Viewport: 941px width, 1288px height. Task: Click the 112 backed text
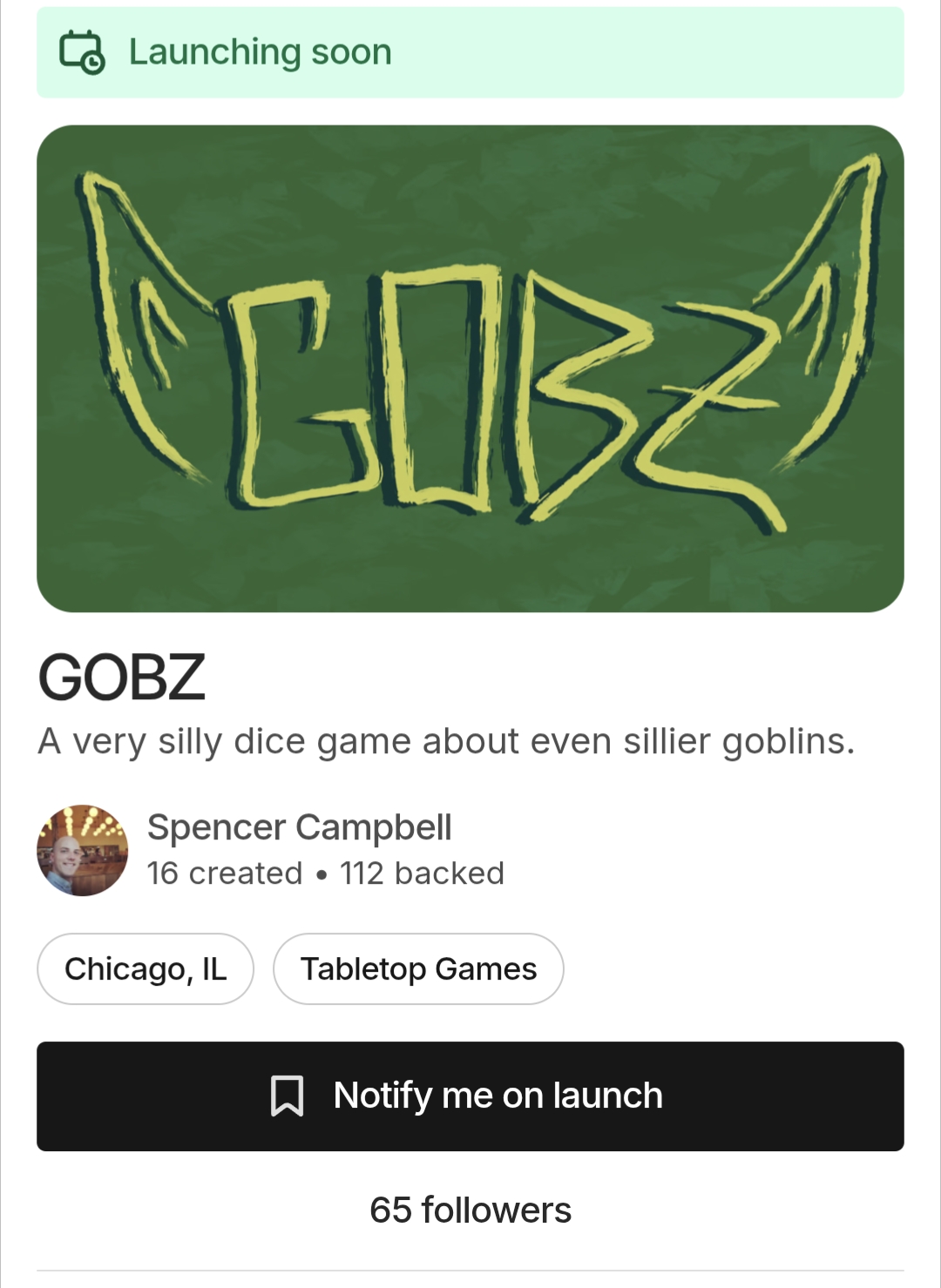[423, 873]
